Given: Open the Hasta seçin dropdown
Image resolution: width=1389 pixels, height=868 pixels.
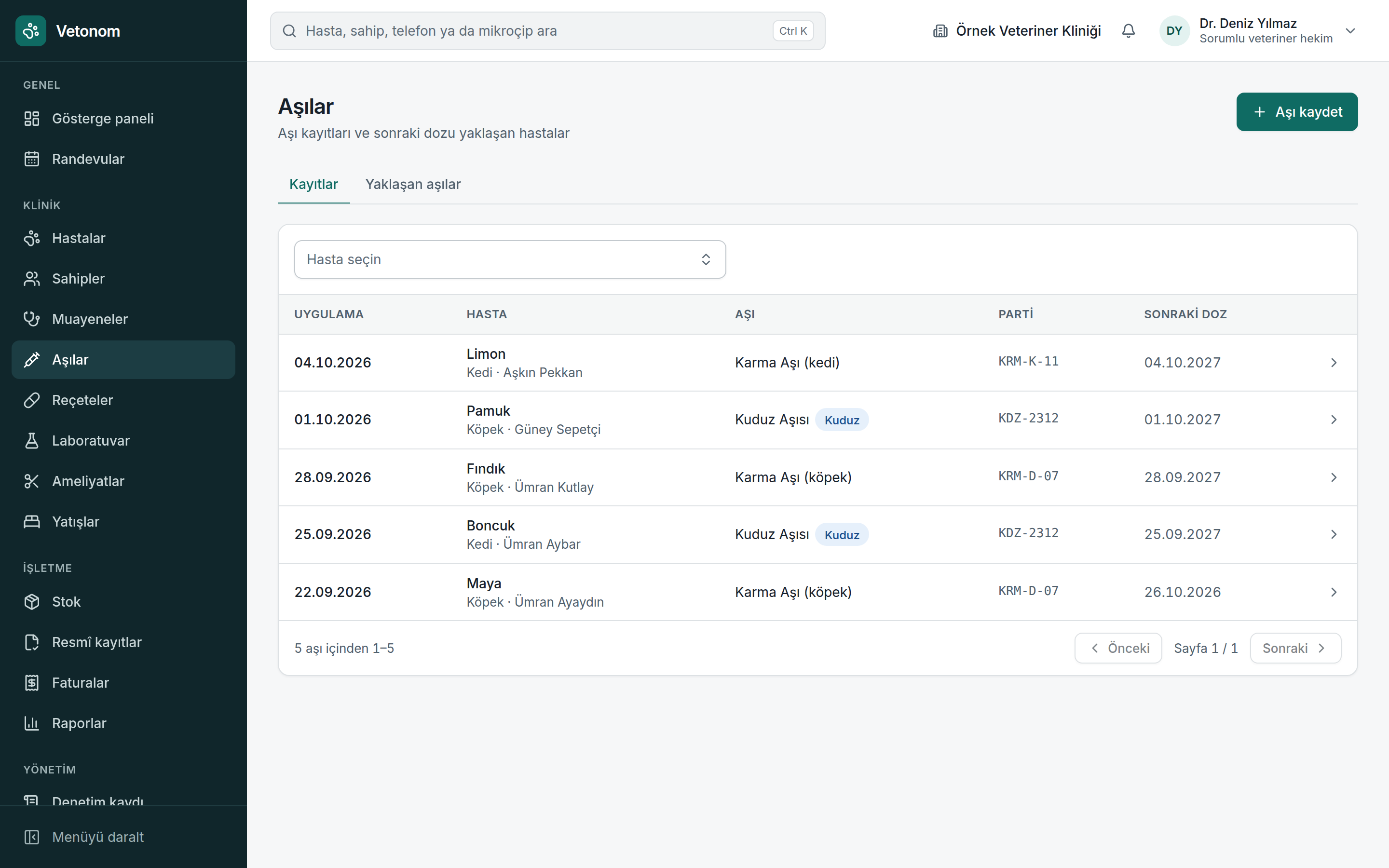Looking at the screenshot, I should (510, 259).
